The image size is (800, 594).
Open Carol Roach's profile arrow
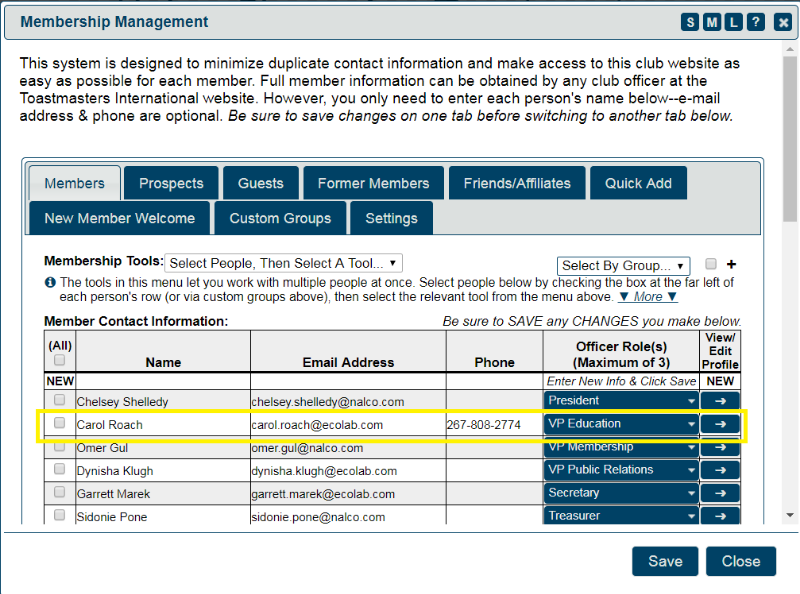tap(720, 424)
